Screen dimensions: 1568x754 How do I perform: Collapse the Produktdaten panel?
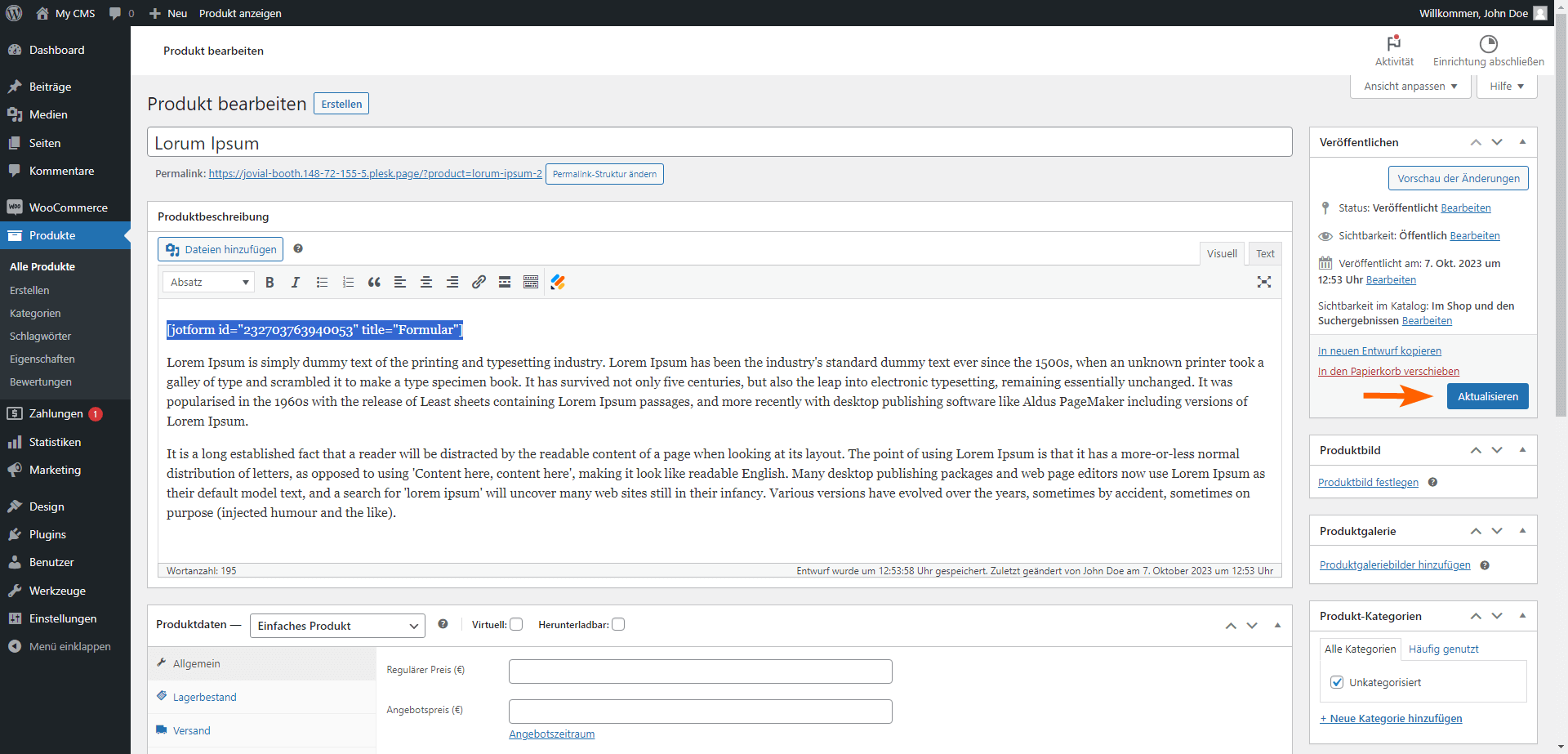1277,626
